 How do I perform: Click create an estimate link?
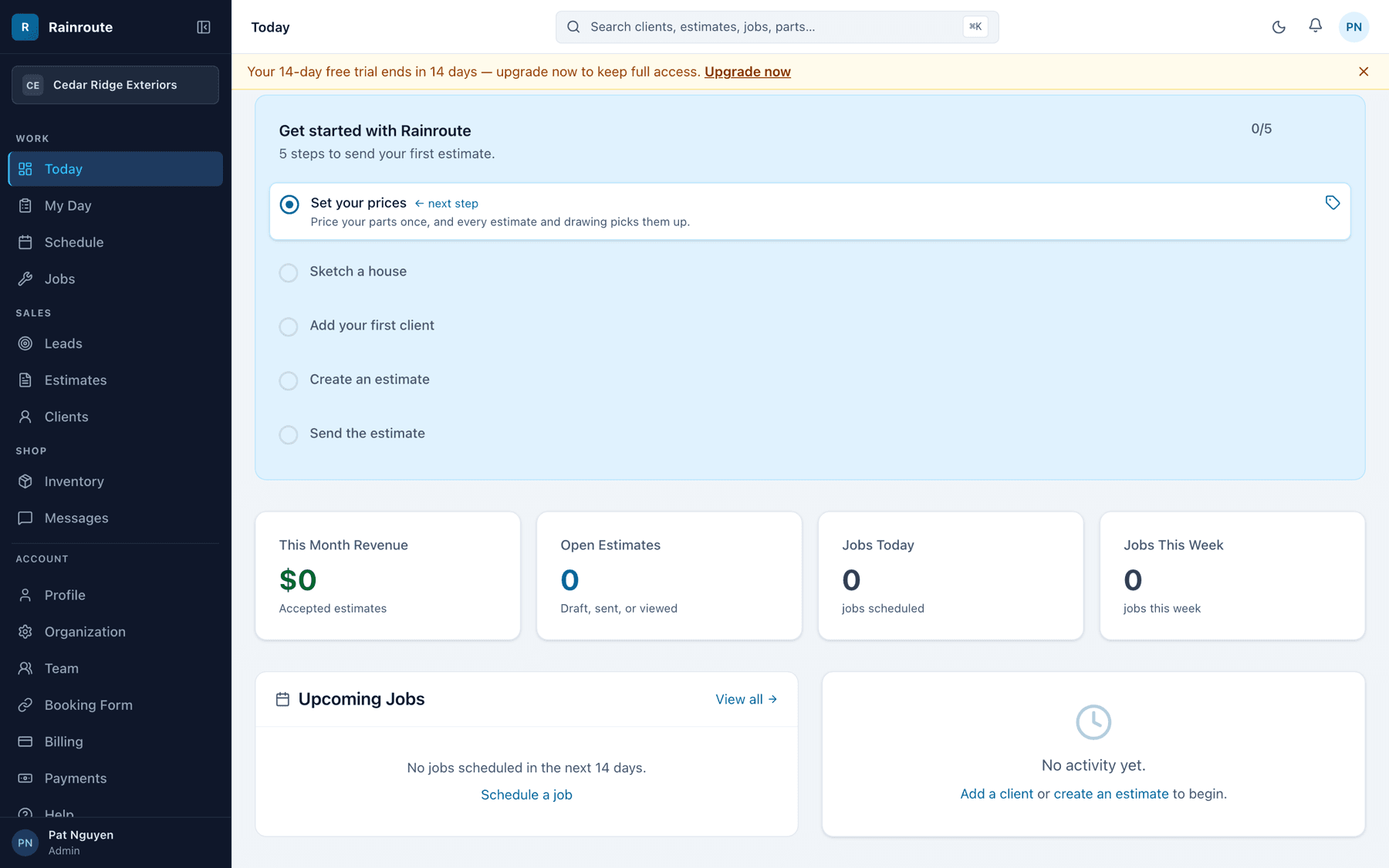pos(1110,794)
